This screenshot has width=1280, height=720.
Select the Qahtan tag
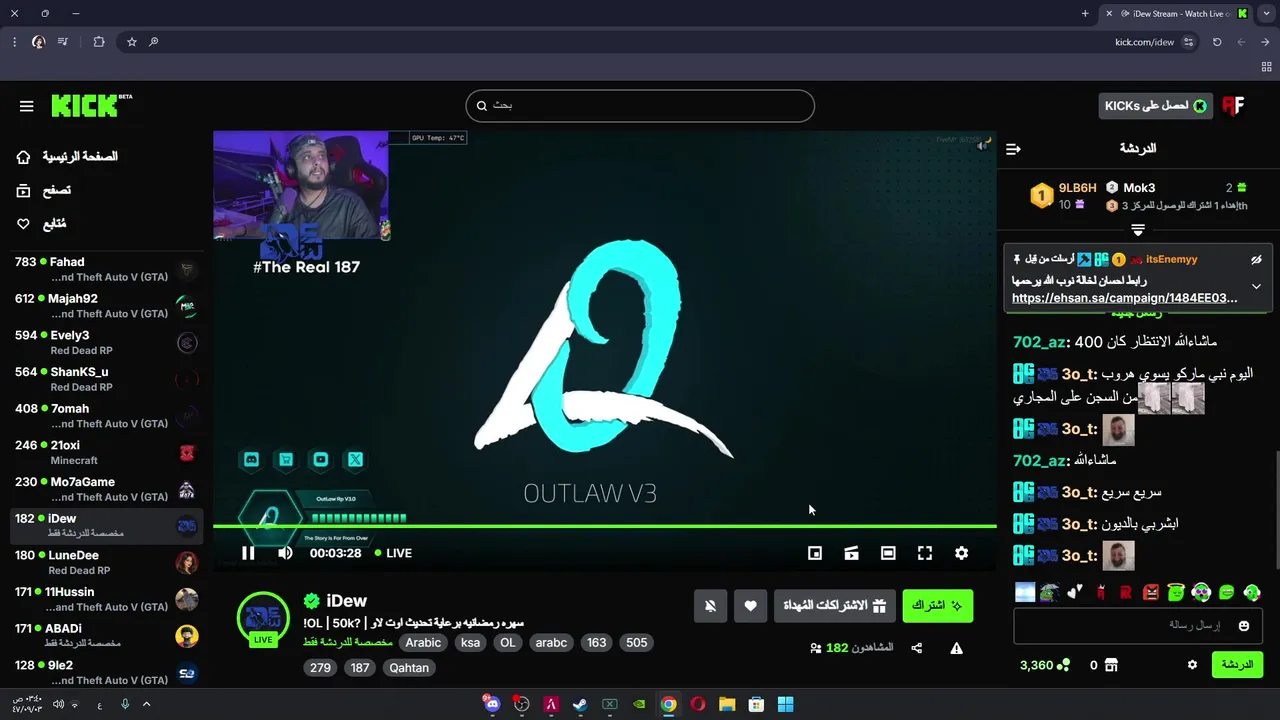(x=409, y=668)
